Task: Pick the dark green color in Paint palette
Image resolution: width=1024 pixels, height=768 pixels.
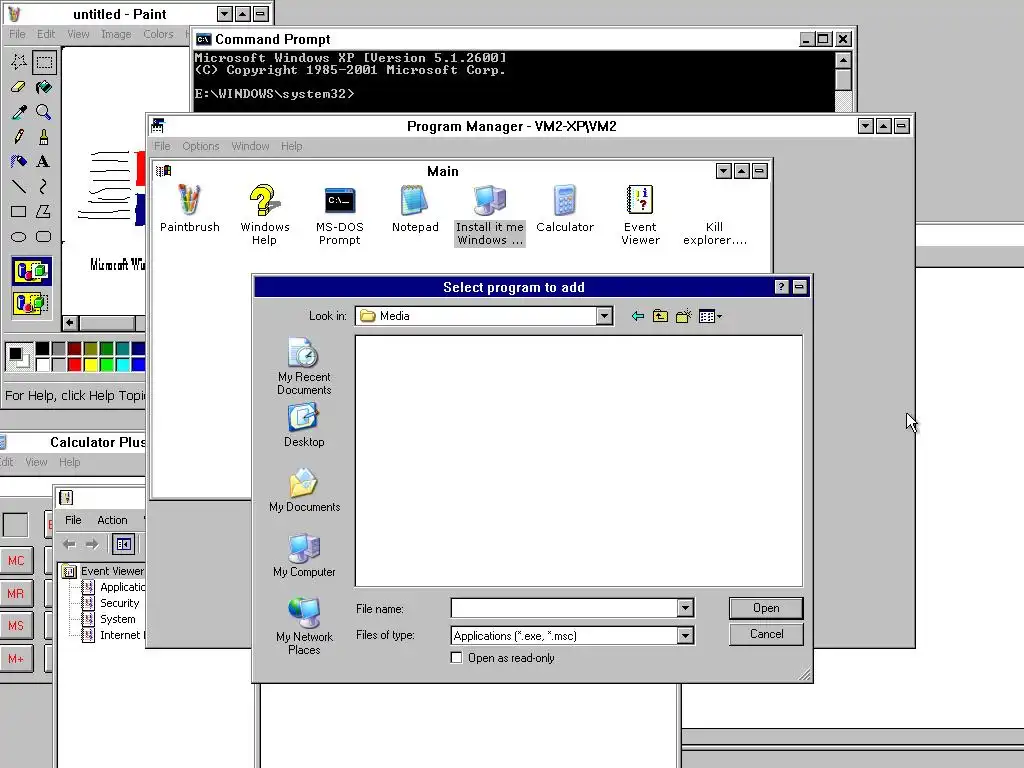Action: pyautogui.click(x=106, y=349)
